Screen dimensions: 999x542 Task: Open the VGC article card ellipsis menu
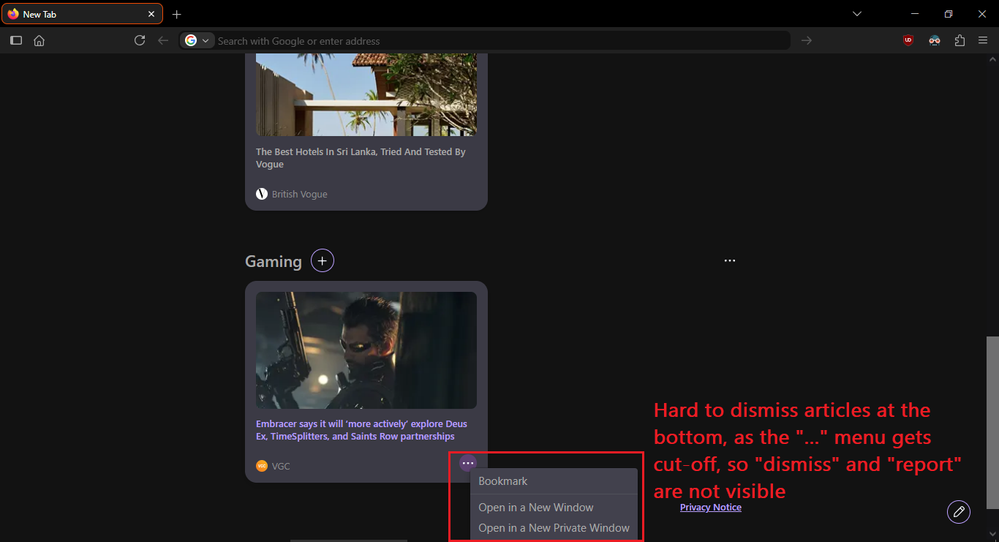468,463
